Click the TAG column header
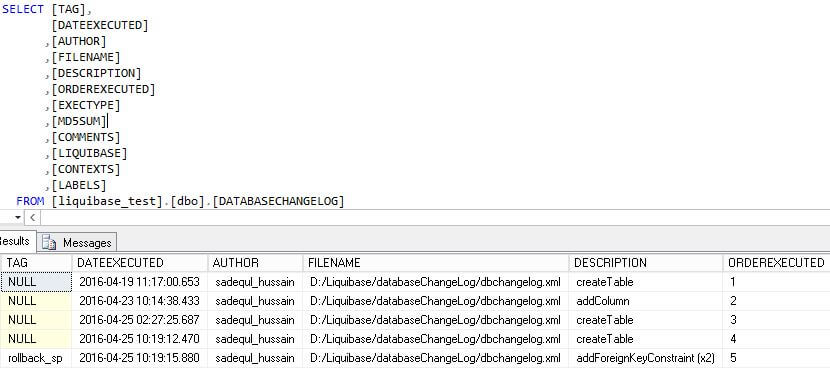 36,262
